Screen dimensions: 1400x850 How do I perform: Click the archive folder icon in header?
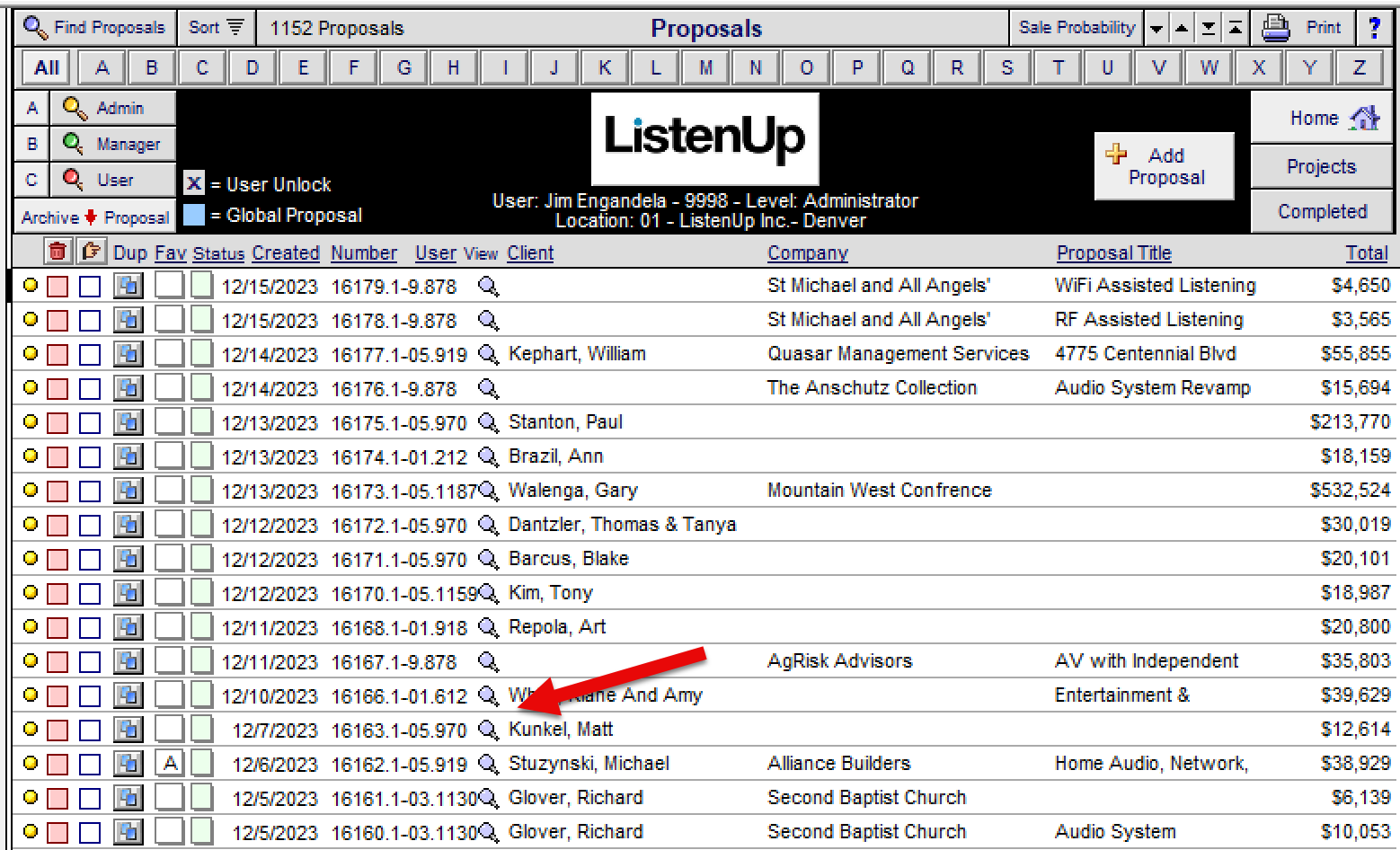pyautogui.click(x=91, y=252)
